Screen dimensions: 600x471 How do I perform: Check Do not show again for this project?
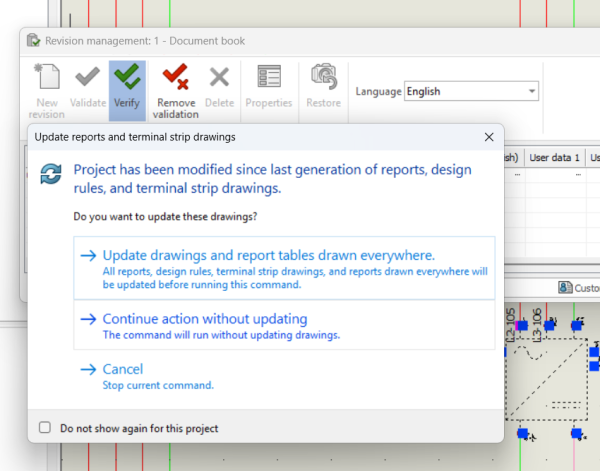click(45, 427)
